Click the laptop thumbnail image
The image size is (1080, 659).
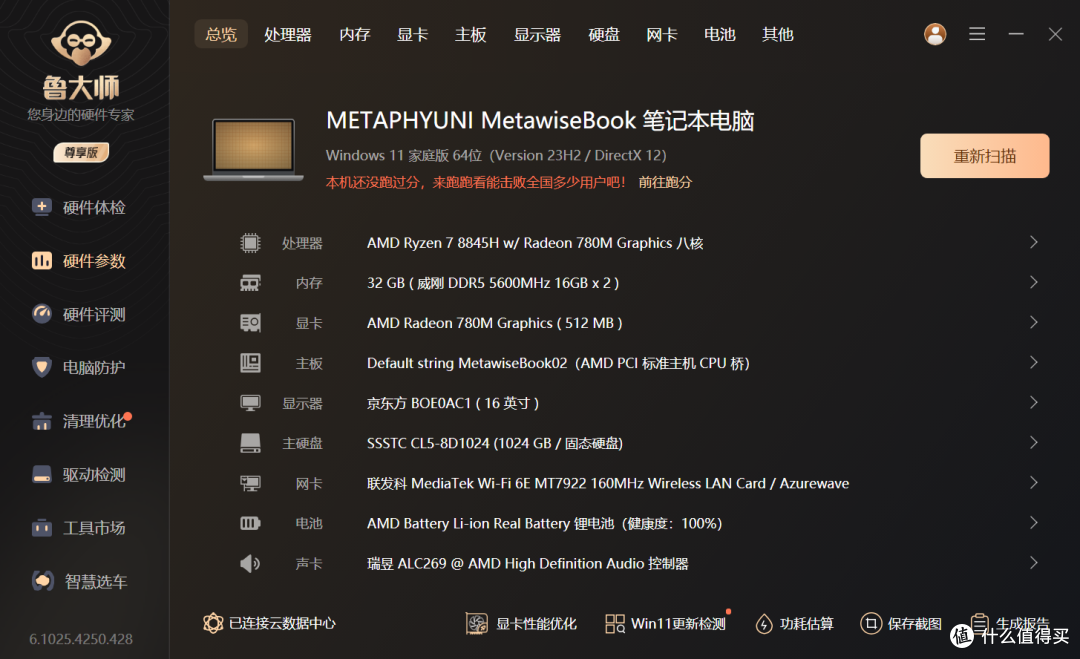(253, 149)
